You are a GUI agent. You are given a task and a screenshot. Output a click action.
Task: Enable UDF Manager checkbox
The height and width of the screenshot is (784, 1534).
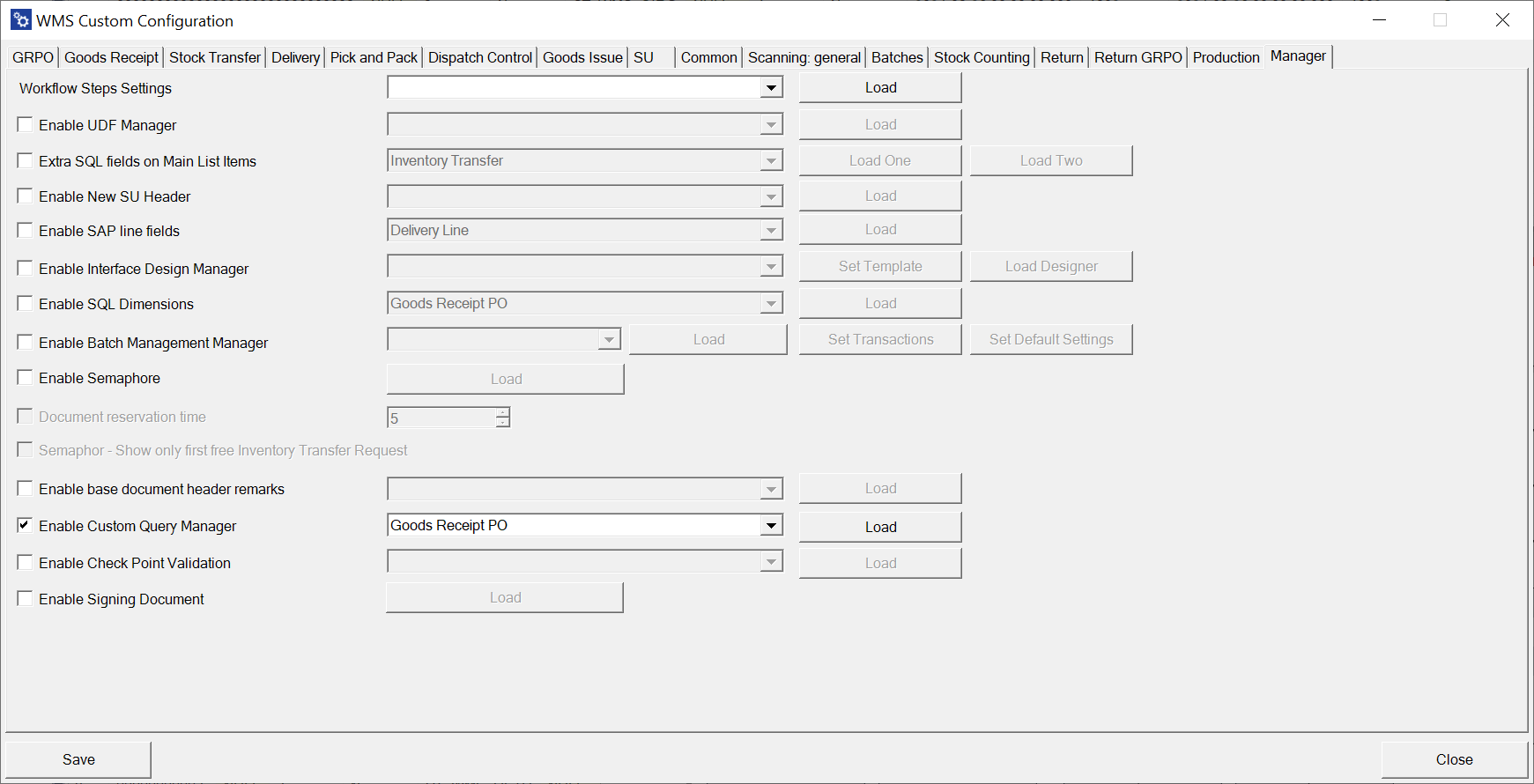(25, 125)
